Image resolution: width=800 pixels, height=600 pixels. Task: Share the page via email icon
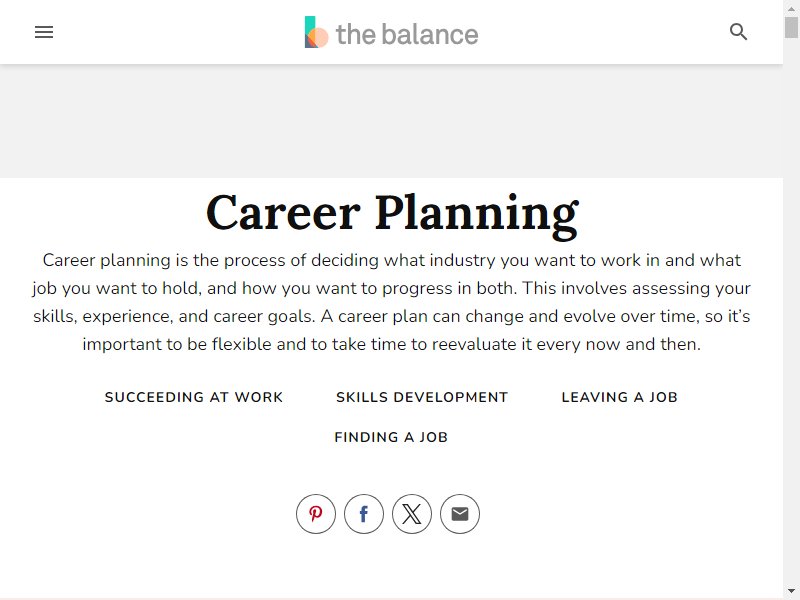tap(460, 514)
